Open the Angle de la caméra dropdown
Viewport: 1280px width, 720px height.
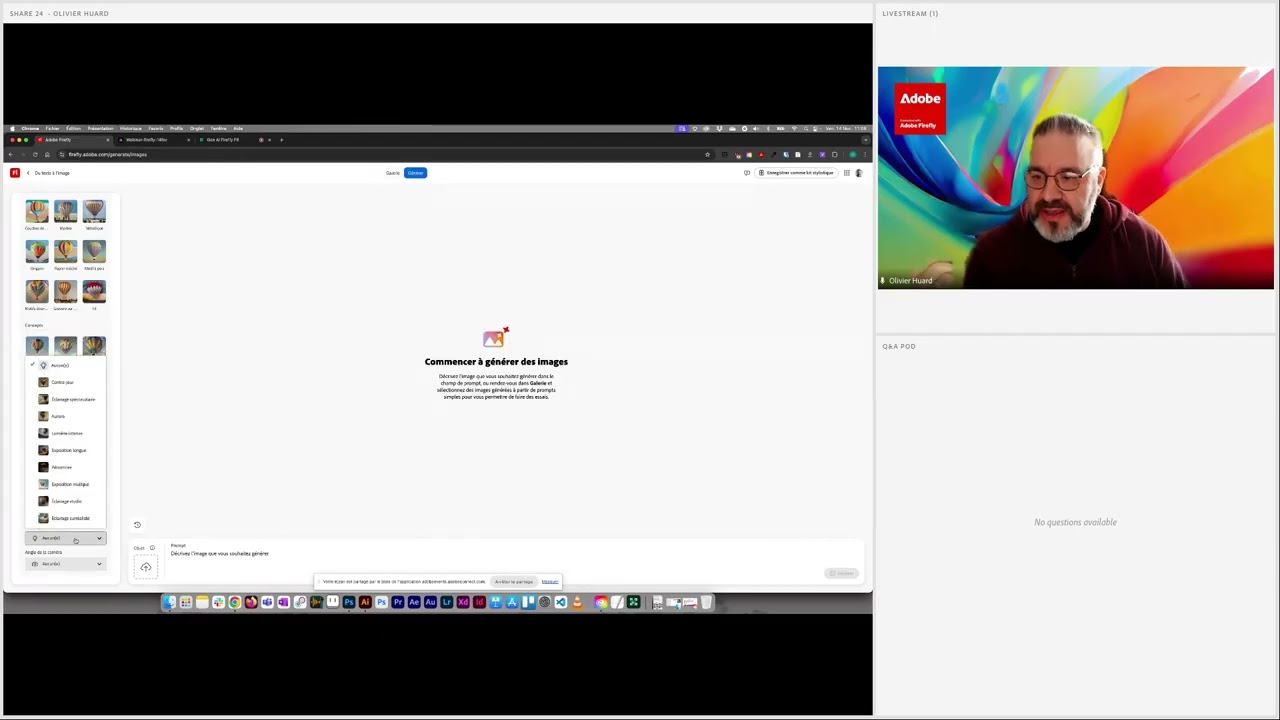[x=65, y=564]
